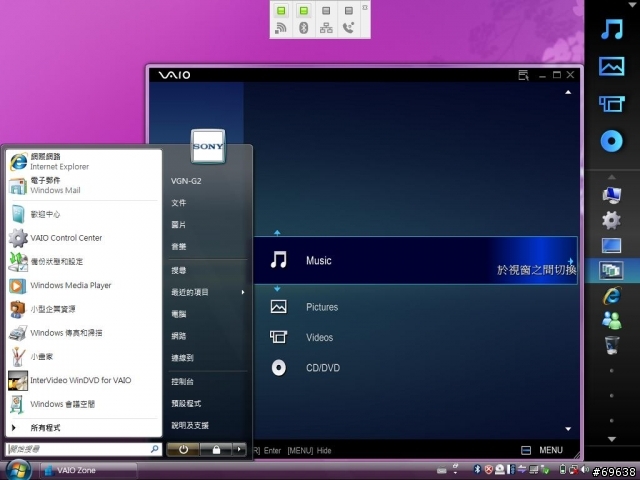
Task: Open 搜尋 Search link
Action: coord(178,270)
